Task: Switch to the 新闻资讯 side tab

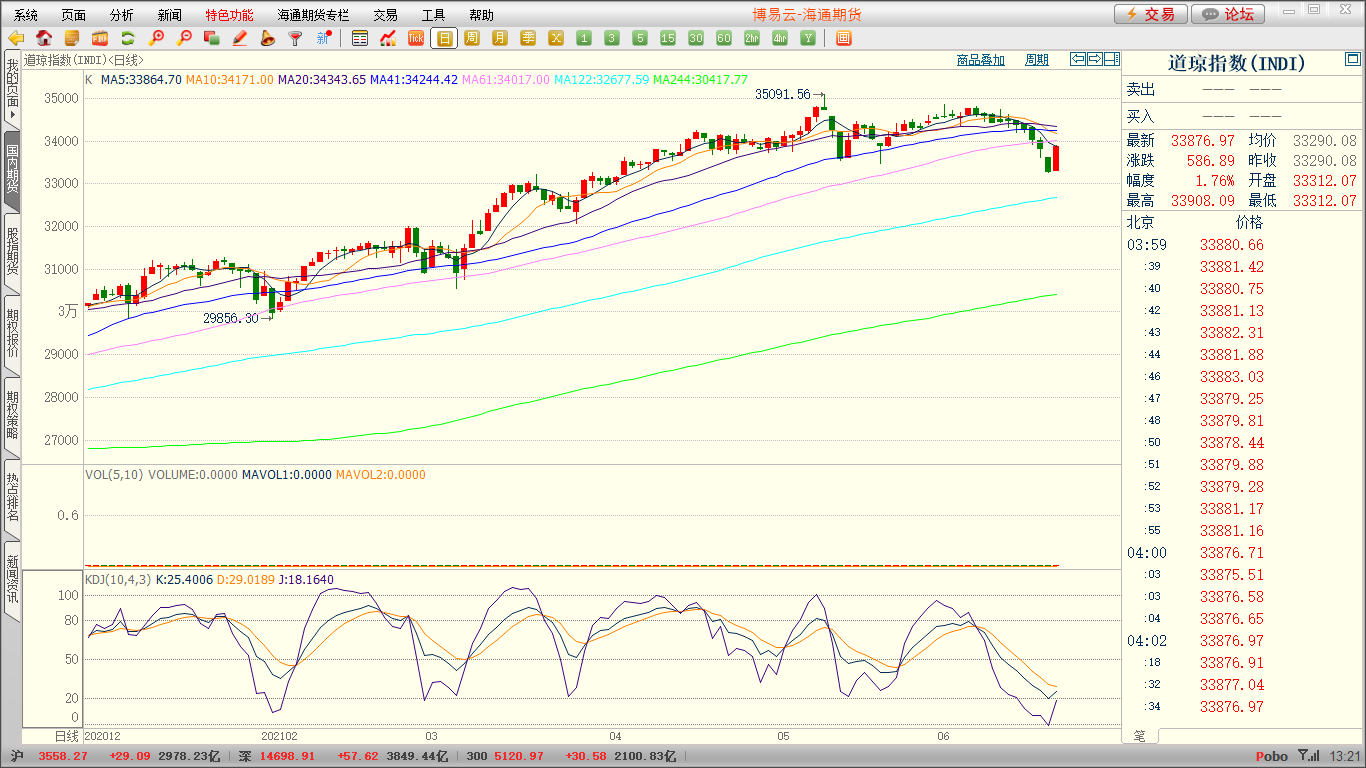Action: pyautogui.click(x=12, y=580)
